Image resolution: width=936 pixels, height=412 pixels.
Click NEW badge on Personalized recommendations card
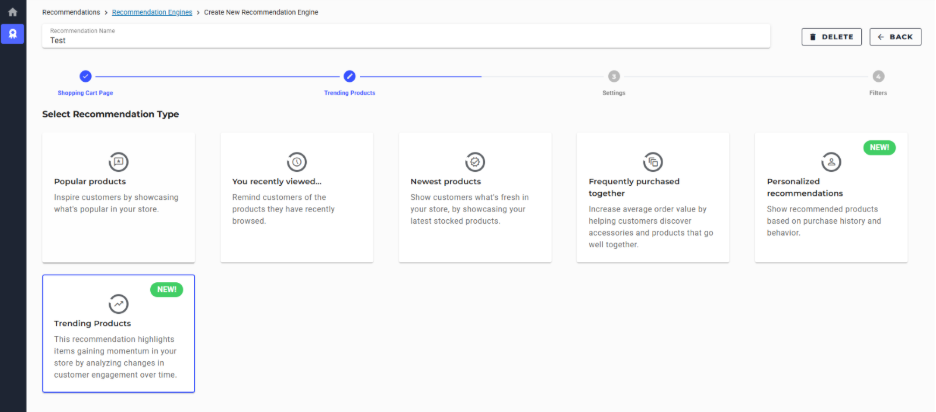click(x=879, y=147)
